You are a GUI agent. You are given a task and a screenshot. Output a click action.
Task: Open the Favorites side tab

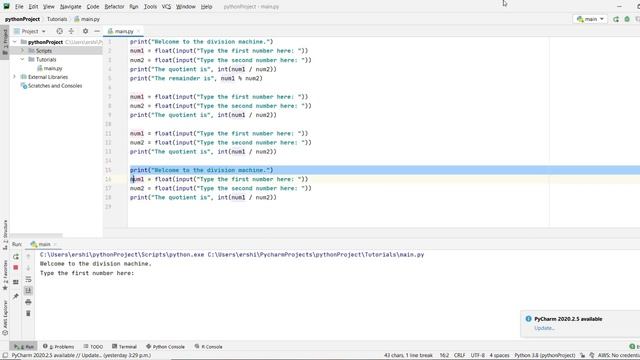(5, 276)
